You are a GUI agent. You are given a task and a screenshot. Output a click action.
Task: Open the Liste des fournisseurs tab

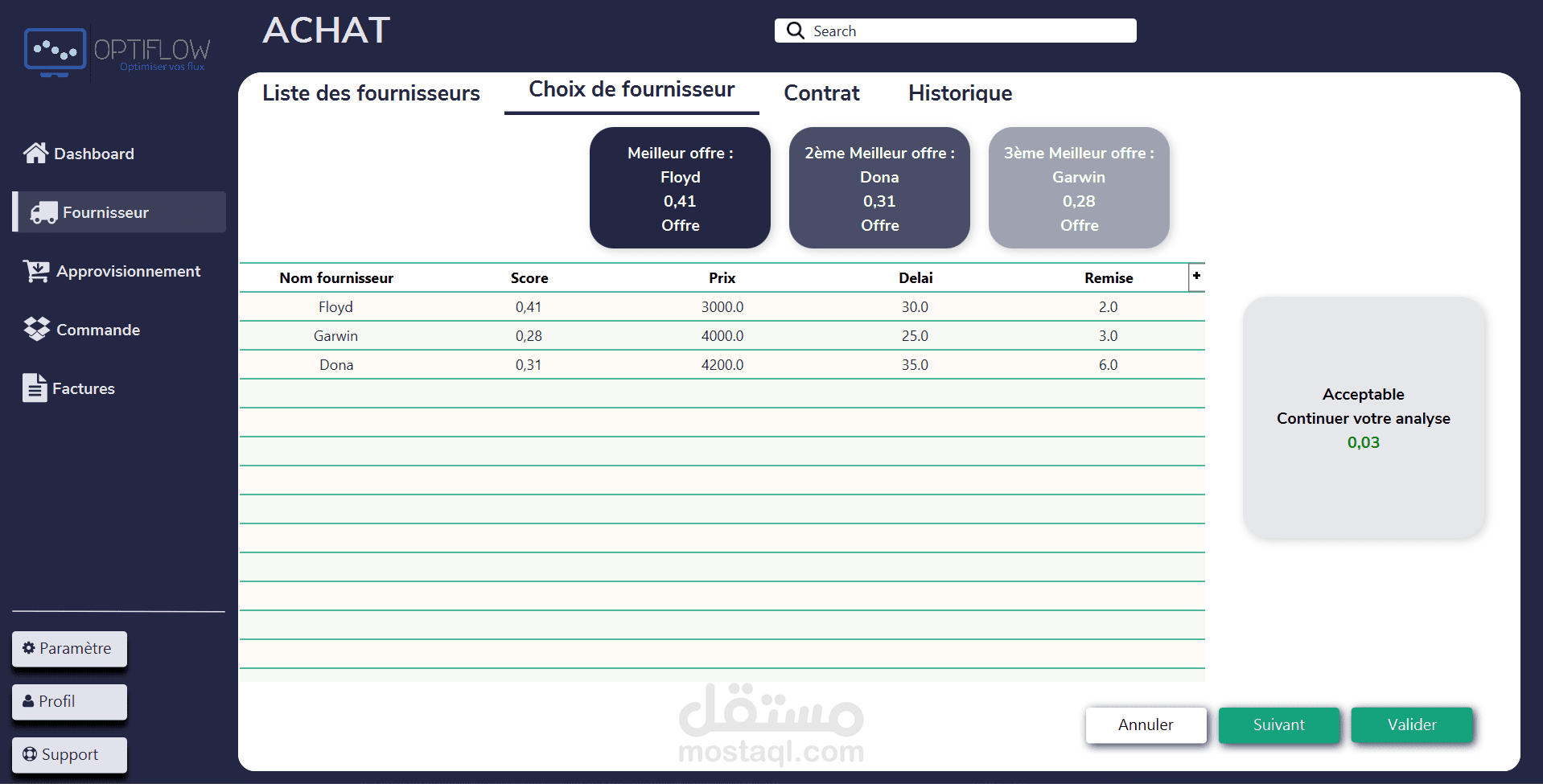371,93
